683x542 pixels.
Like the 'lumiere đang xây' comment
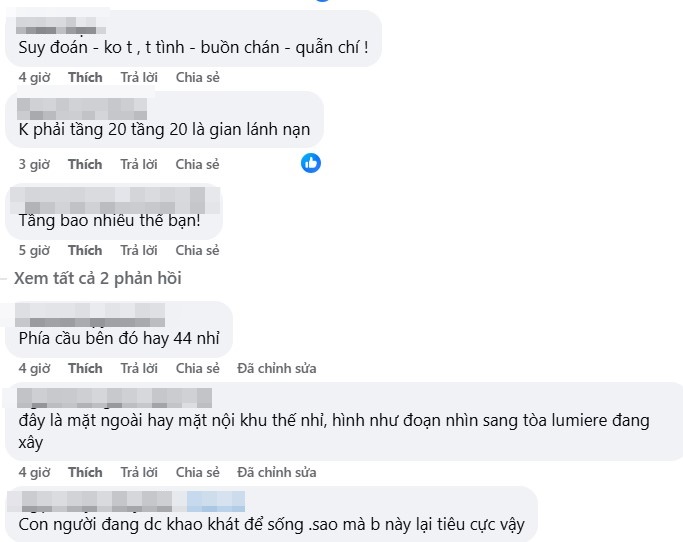[85, 472]
